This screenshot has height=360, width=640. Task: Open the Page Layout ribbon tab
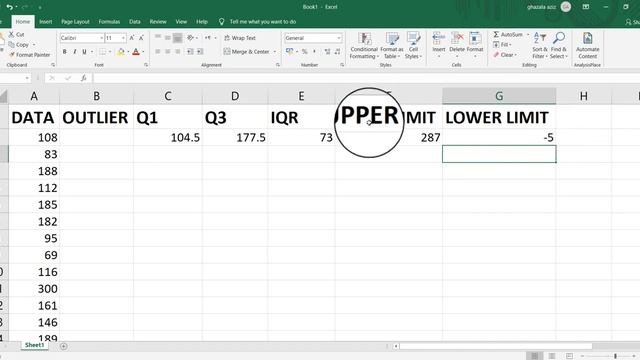pos(75,22)
